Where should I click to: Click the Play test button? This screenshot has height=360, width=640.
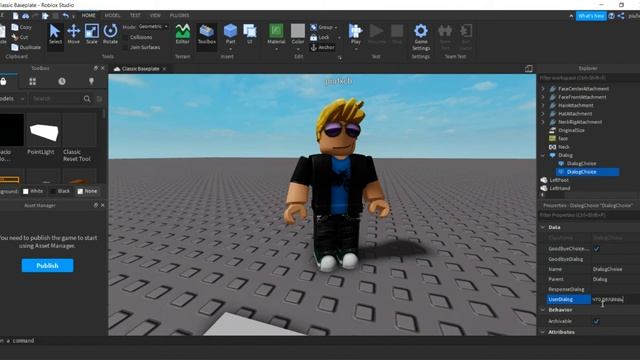pos(356,34)
